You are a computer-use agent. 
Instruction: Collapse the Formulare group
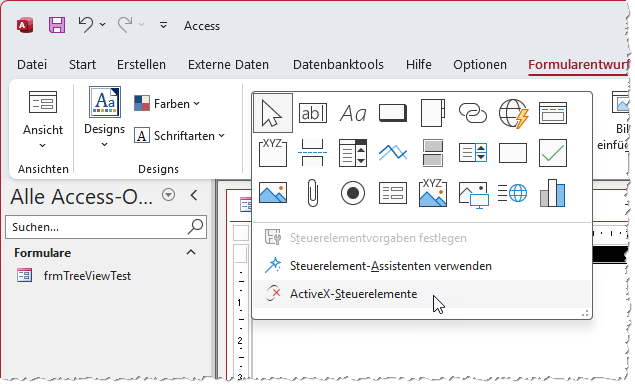click(x=191, y=252)
